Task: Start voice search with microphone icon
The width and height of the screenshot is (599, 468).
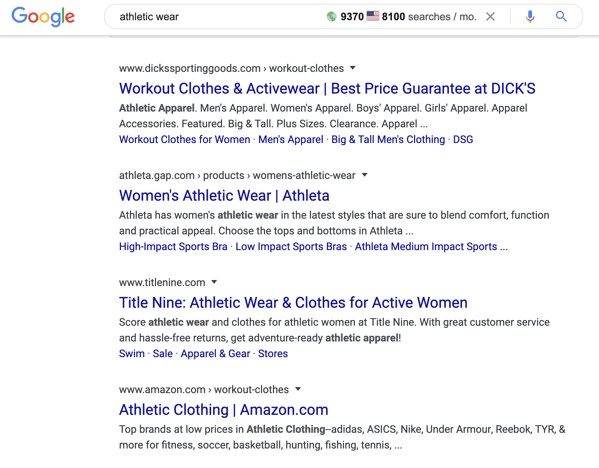Action: [530, 16]
